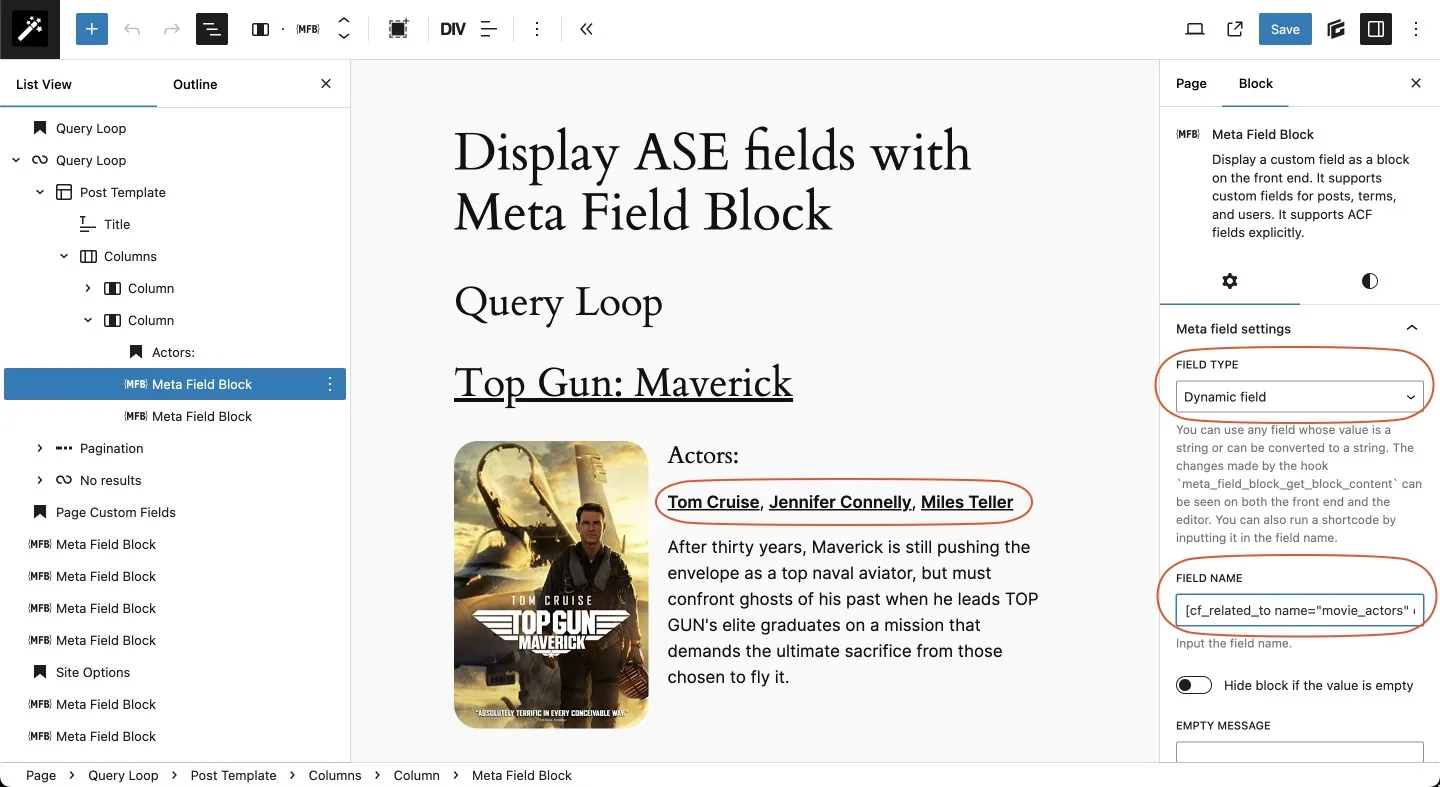The width and height of the screenshot is (1440, 787).
Task: Open the Field Type dropdown
Action: coord(1300,397)
